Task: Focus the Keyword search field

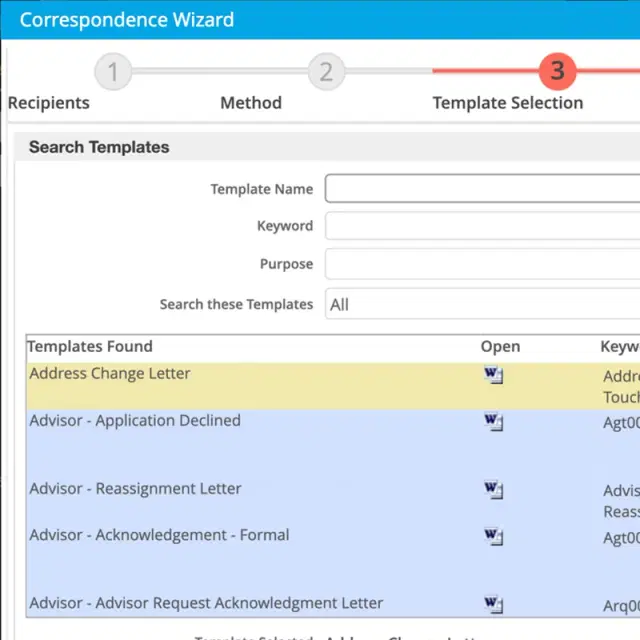Action: coord(482,226)
